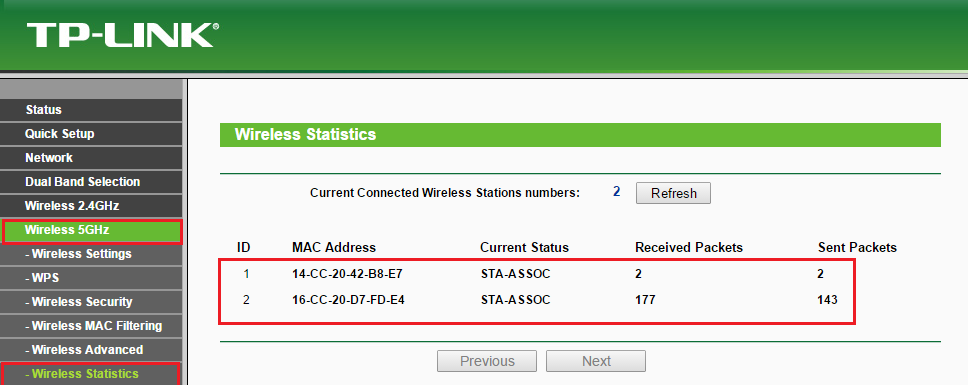The image size is (968, 385).
Task: Select Wireless MAC Filtering submenu
Action: (91, 326)
